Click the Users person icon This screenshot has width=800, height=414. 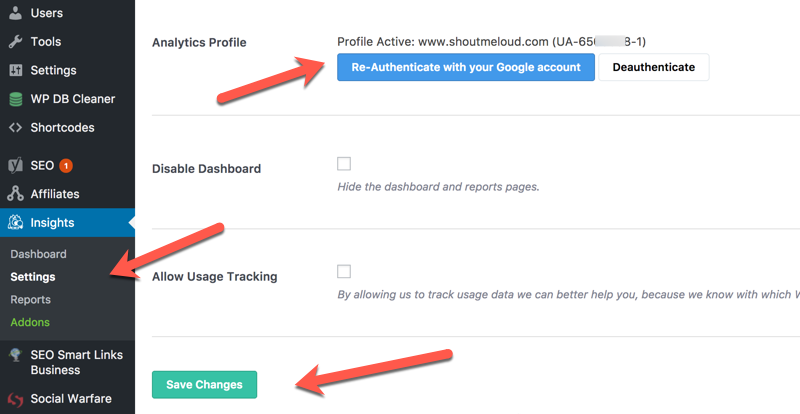(x=15, y=13)
